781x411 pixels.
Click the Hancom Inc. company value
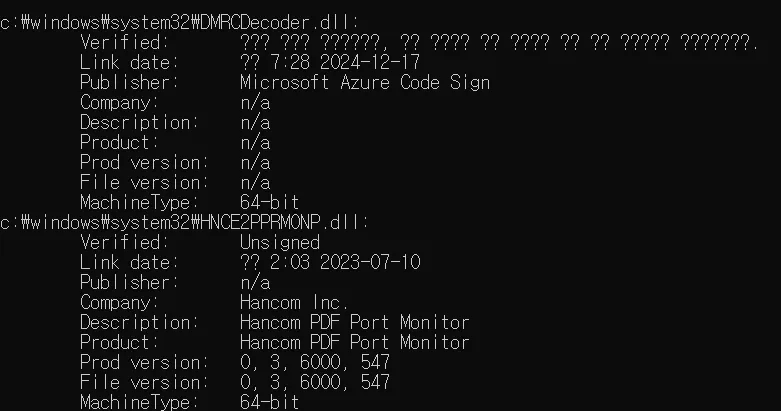click(294, 302)
